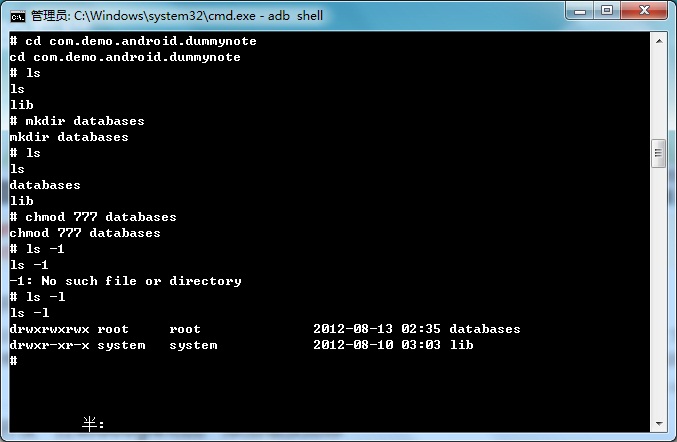This screenshot has width=677, height=442.
Task: Click the 2012-08-10 03:03 timestamp
Action: [x=376, y=345]
